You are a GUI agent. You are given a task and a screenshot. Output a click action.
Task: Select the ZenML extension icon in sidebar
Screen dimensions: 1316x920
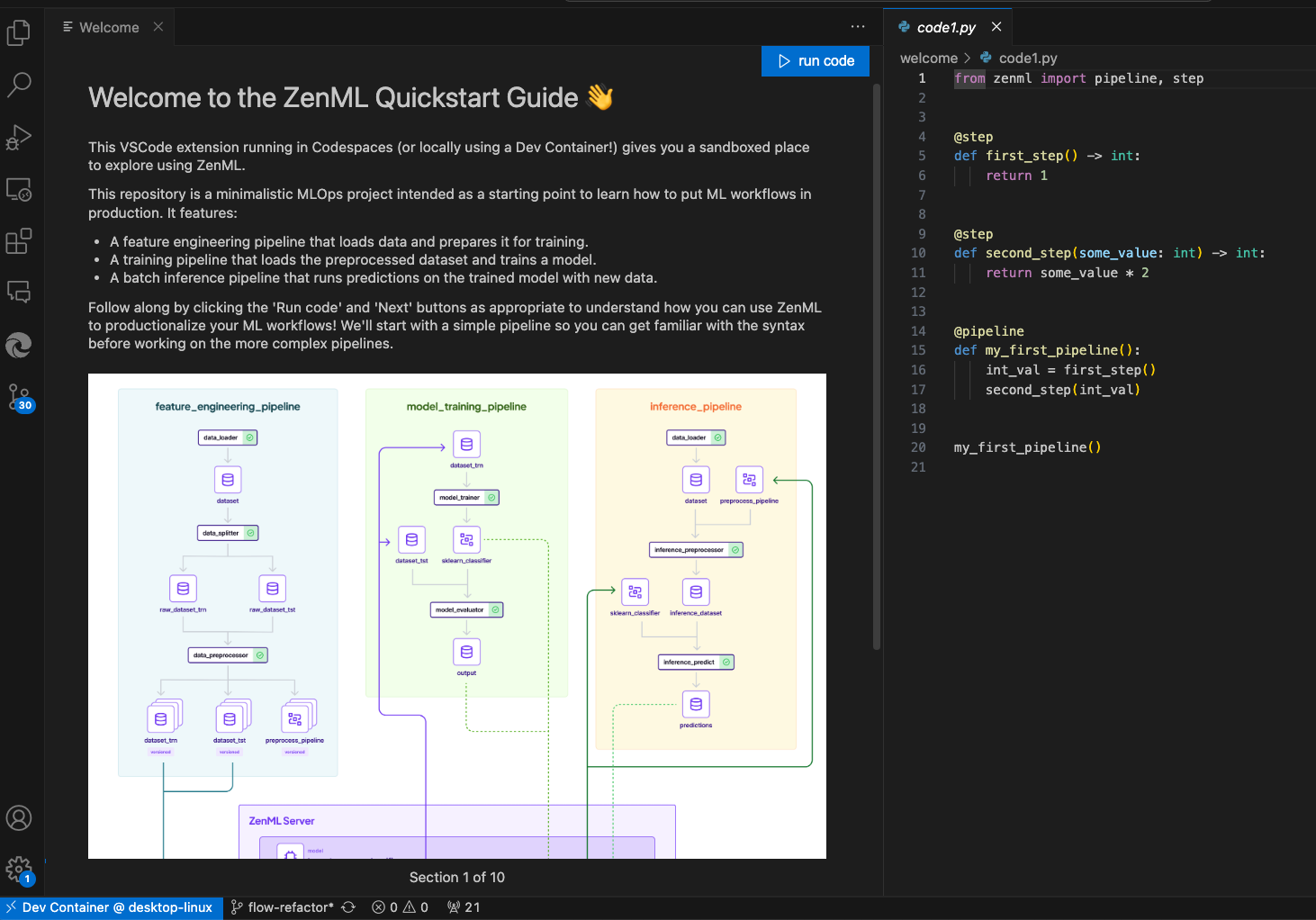coord(19,346)
